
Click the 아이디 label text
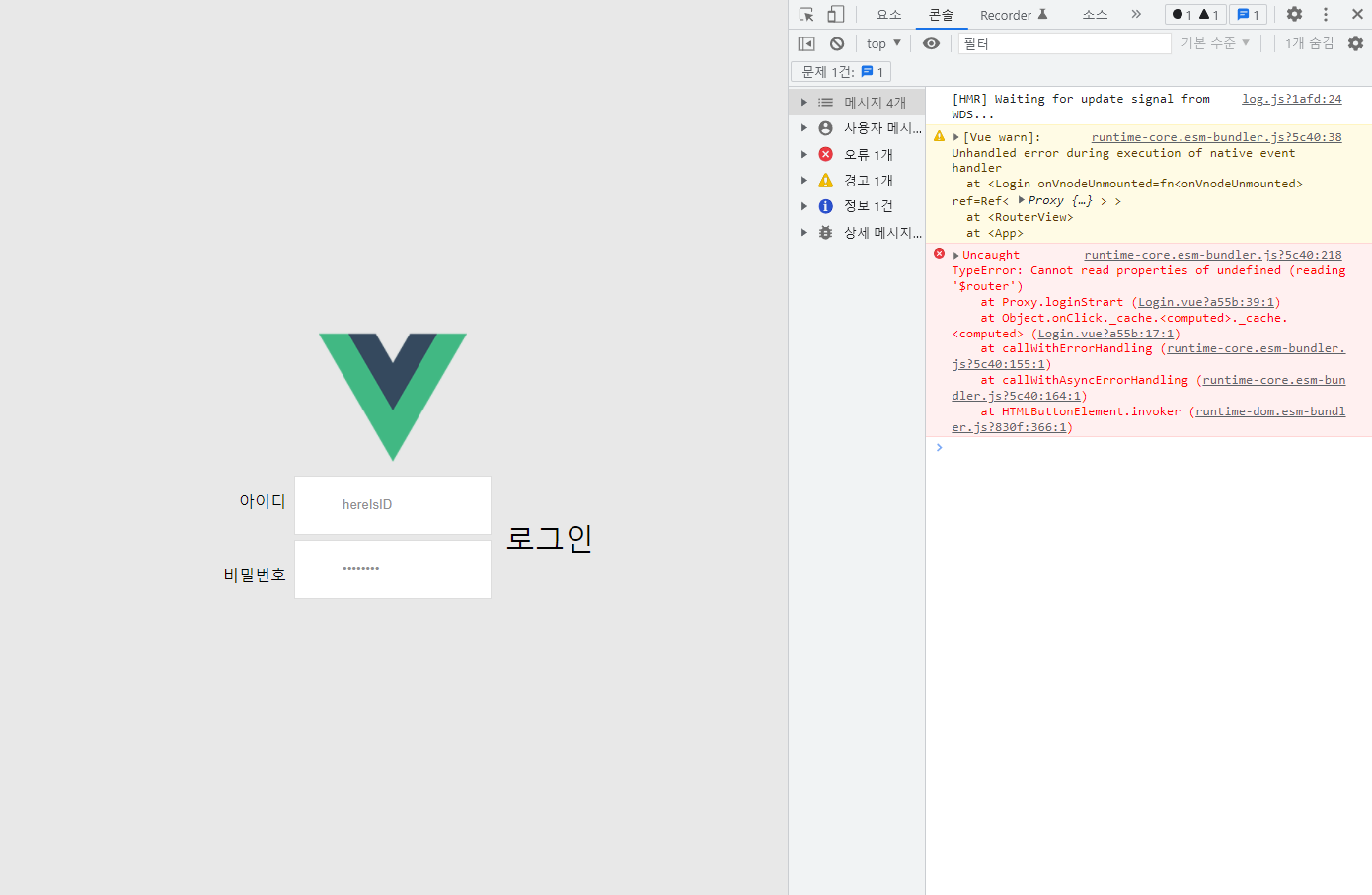click(x=263, y=501)
